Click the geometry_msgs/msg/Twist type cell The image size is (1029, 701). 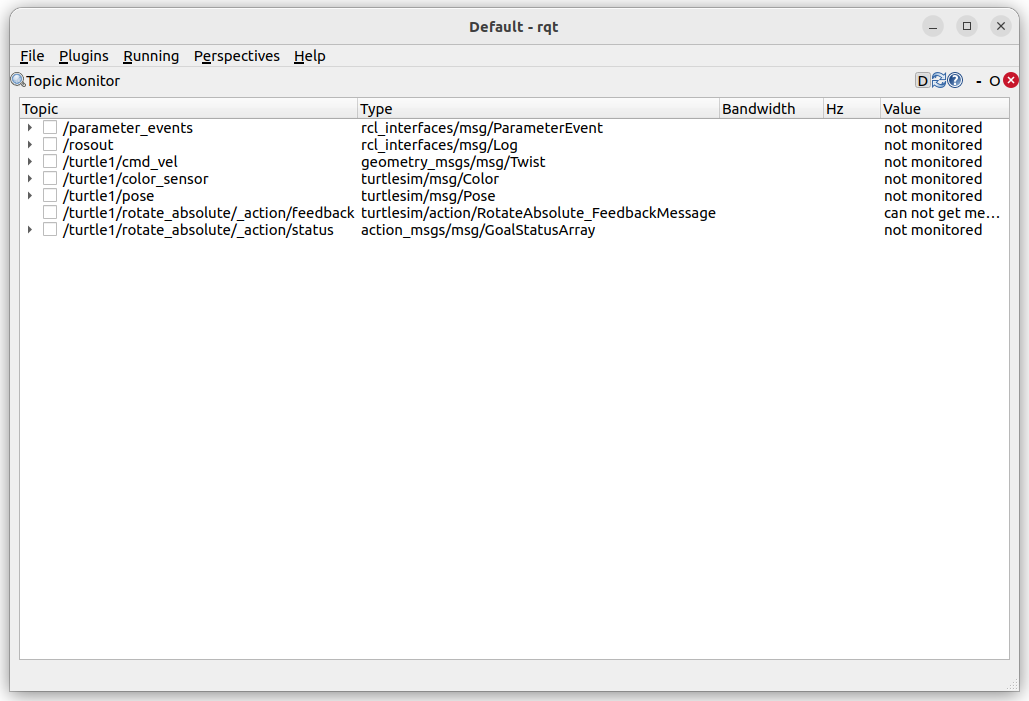tap(453, 162)
